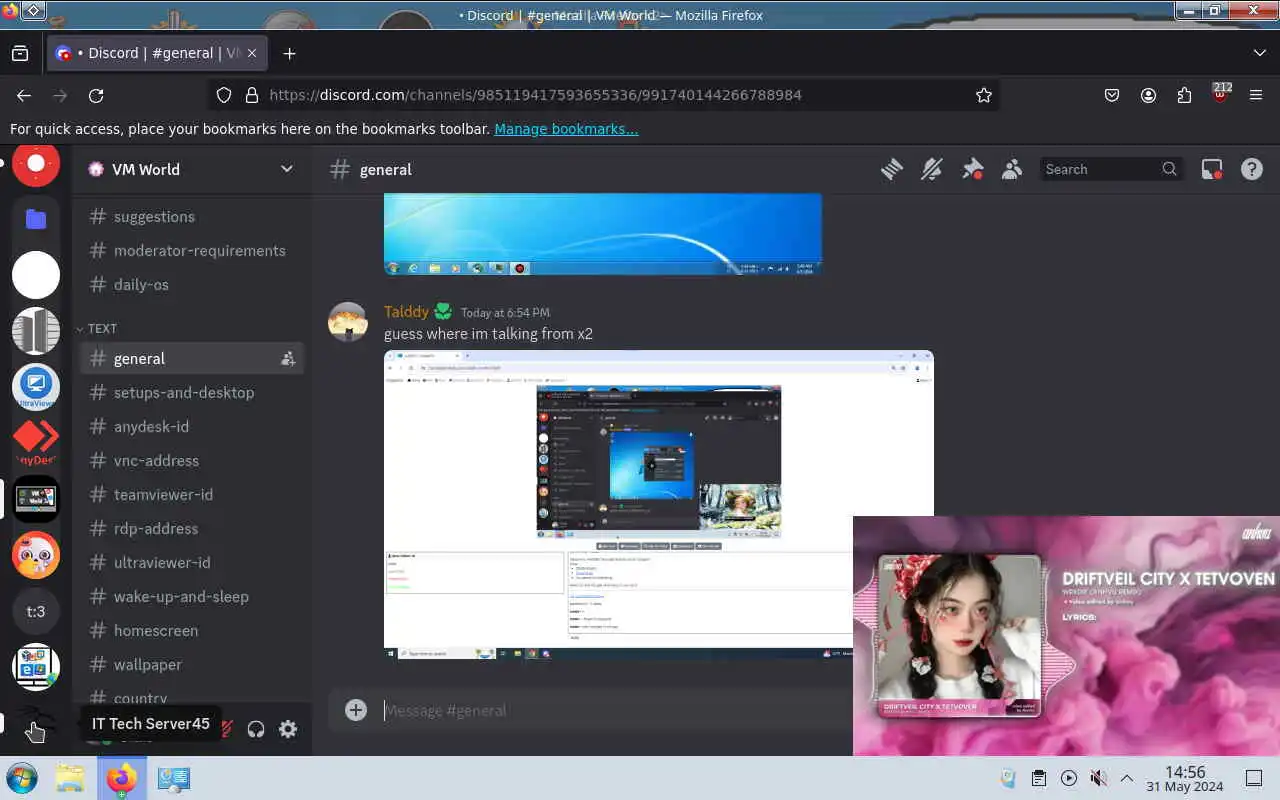Open the #vnc-address channel
This screenshot has width=1280, height=800.
tap(192, 460)
